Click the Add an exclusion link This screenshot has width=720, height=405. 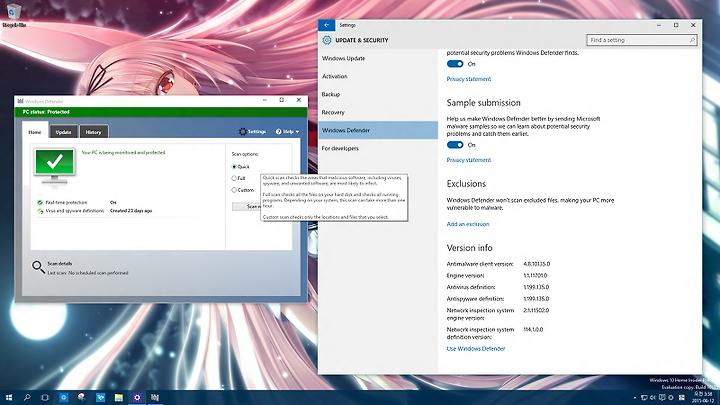click(468, 224)
